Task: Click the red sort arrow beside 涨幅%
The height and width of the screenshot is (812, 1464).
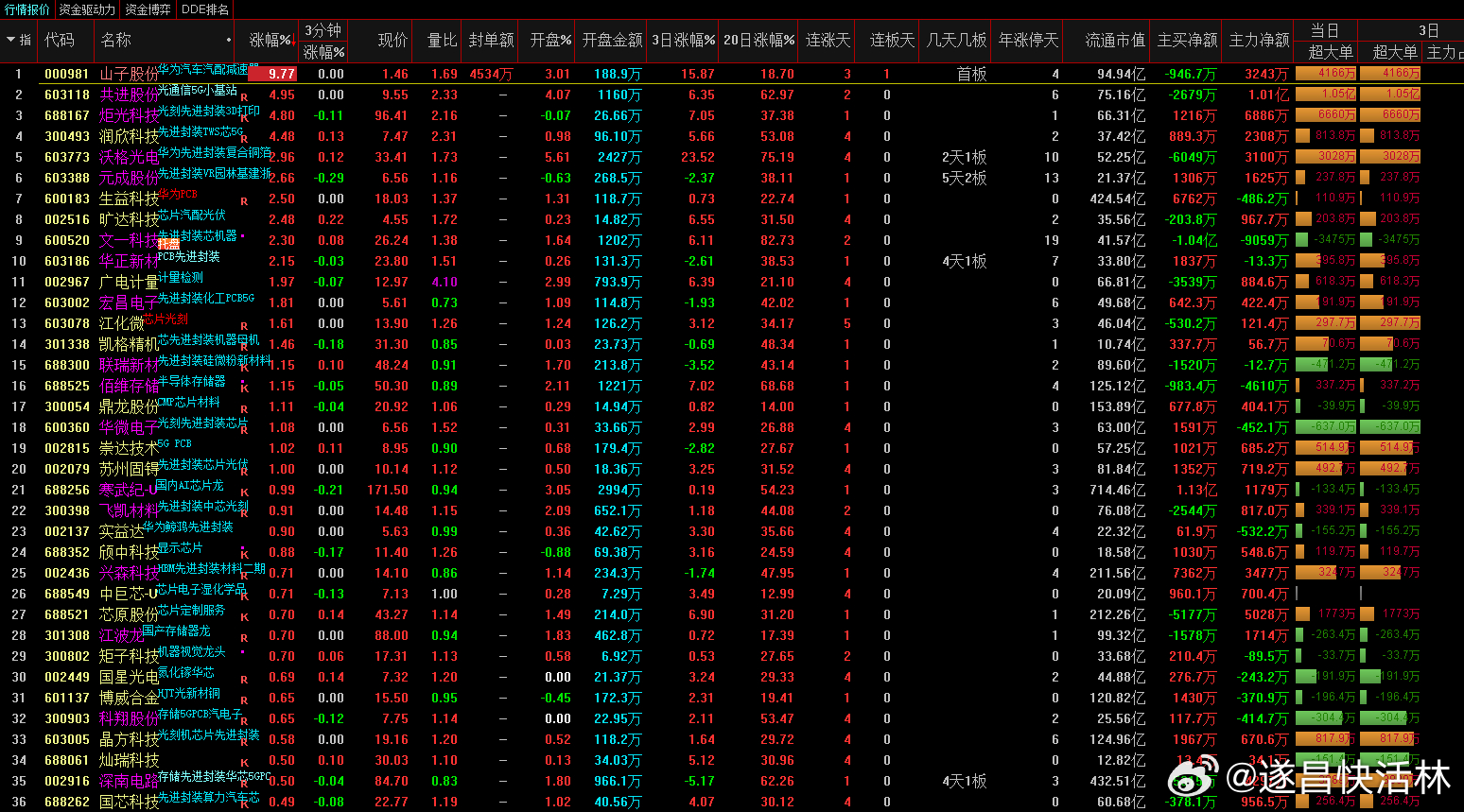Action: click(x=293, y=41)
